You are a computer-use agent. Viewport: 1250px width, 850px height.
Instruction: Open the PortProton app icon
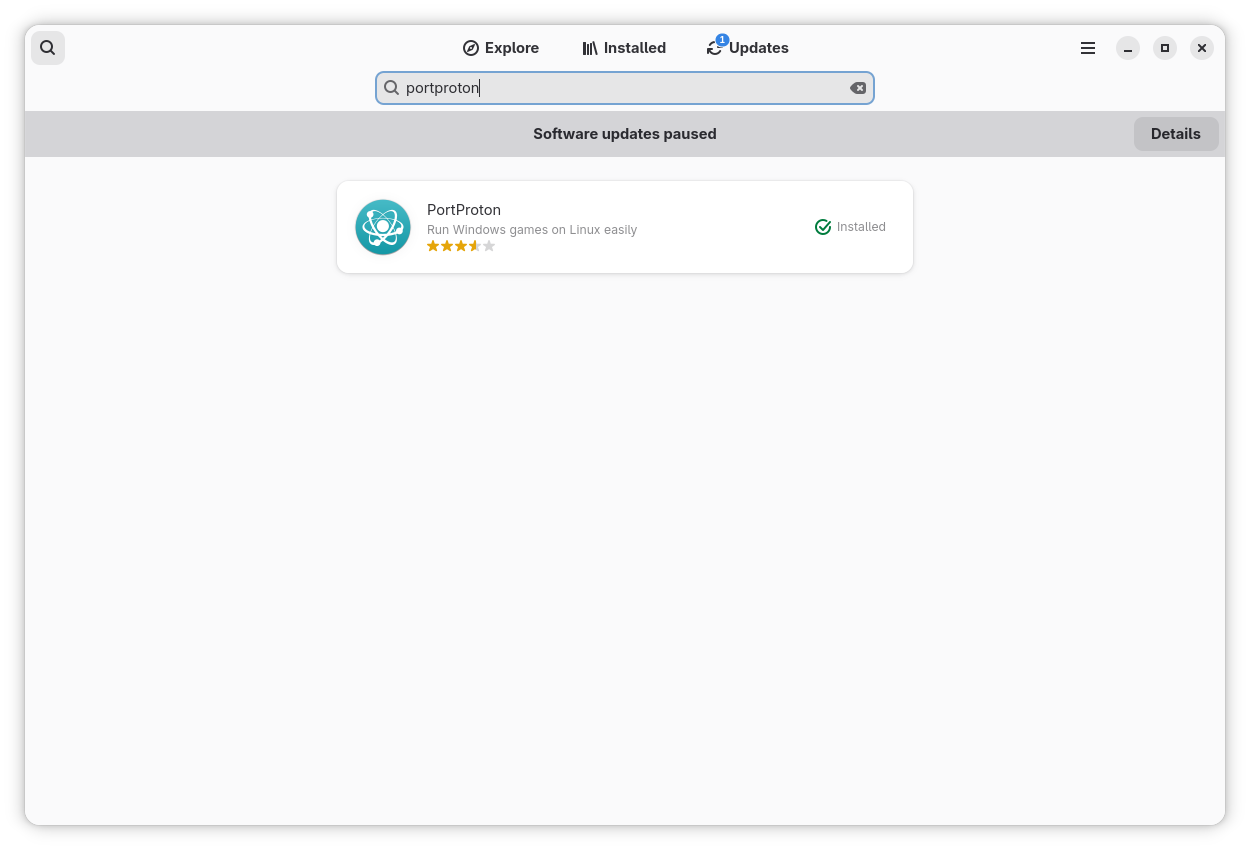point(383,227)
